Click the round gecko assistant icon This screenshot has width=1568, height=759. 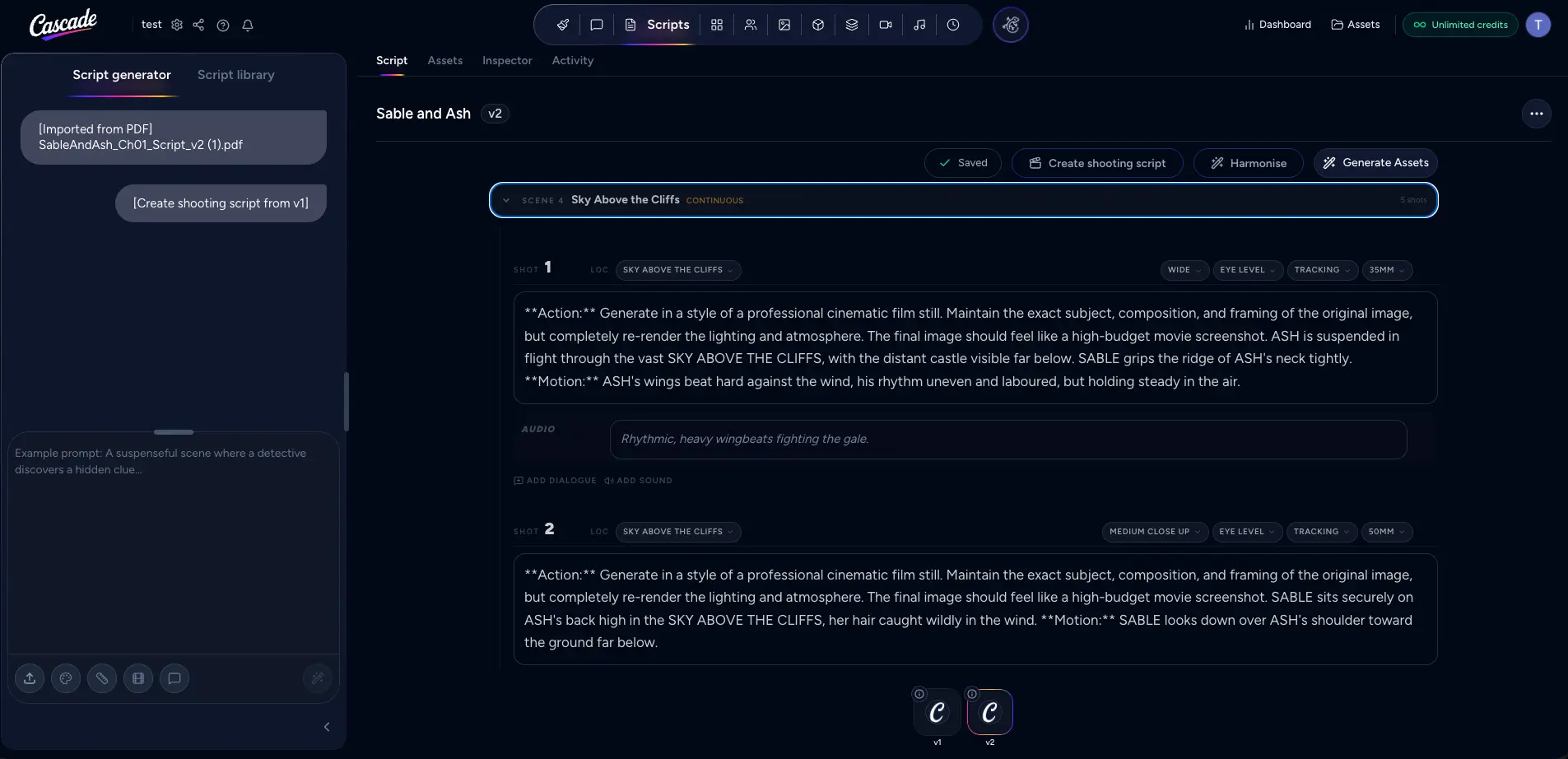(1011, 25)
